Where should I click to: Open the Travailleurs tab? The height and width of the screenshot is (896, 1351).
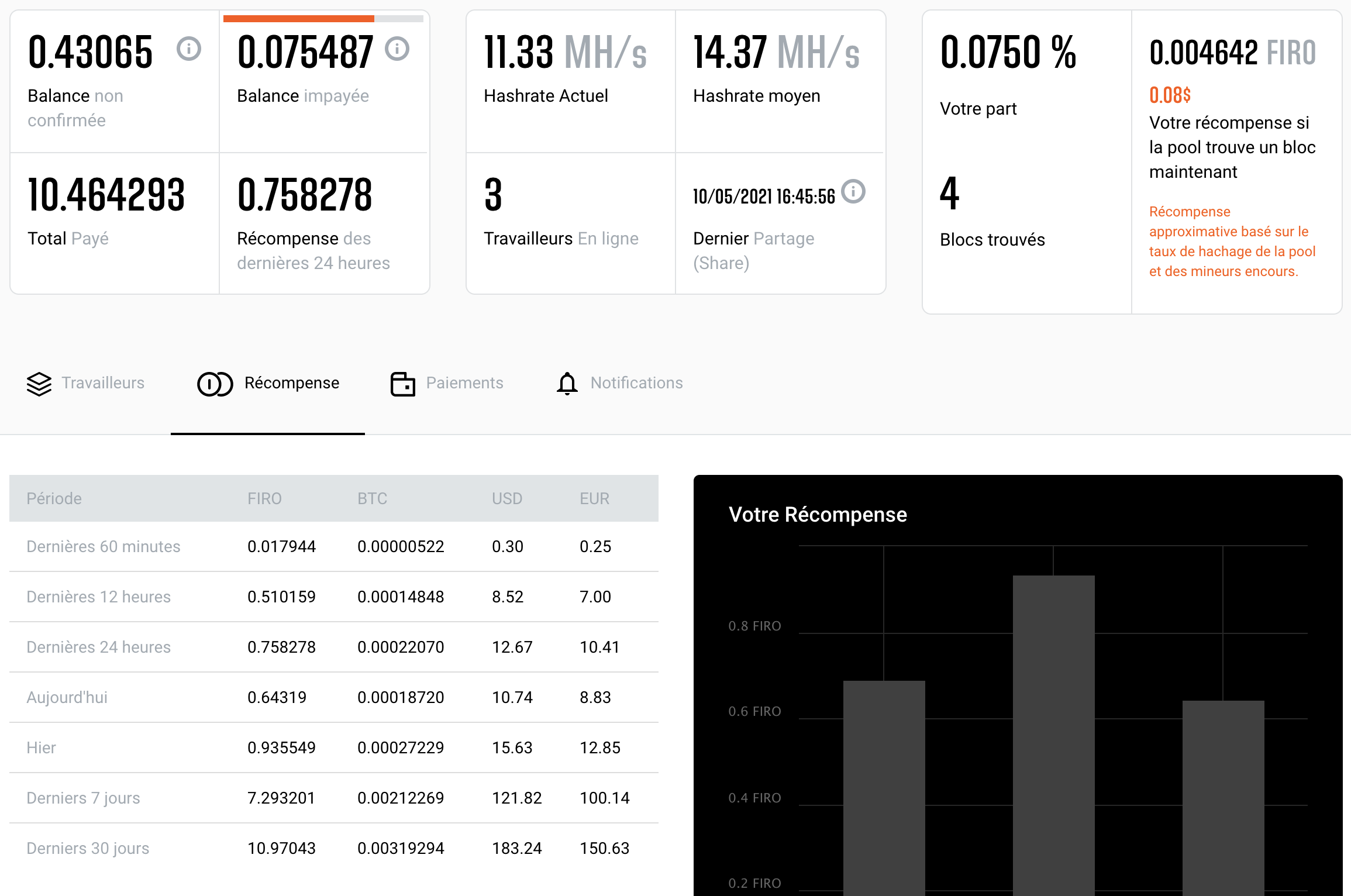point(86,383)
